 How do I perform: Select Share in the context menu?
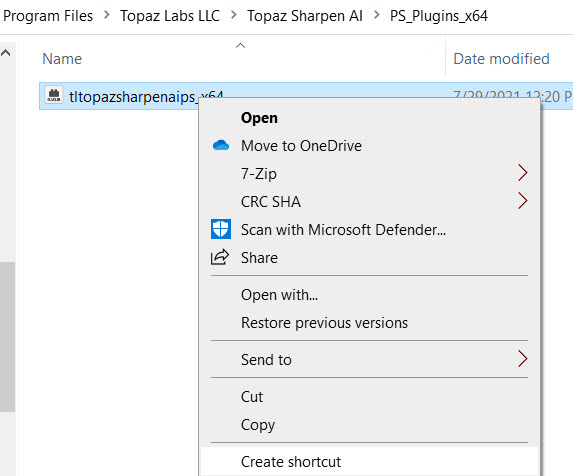point(369,258)
